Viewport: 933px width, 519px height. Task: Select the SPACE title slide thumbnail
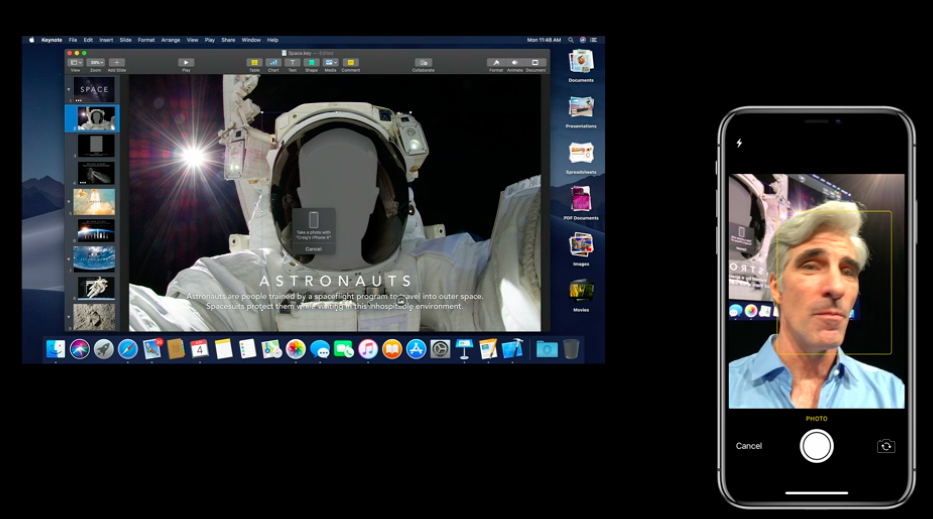point(94,89)
